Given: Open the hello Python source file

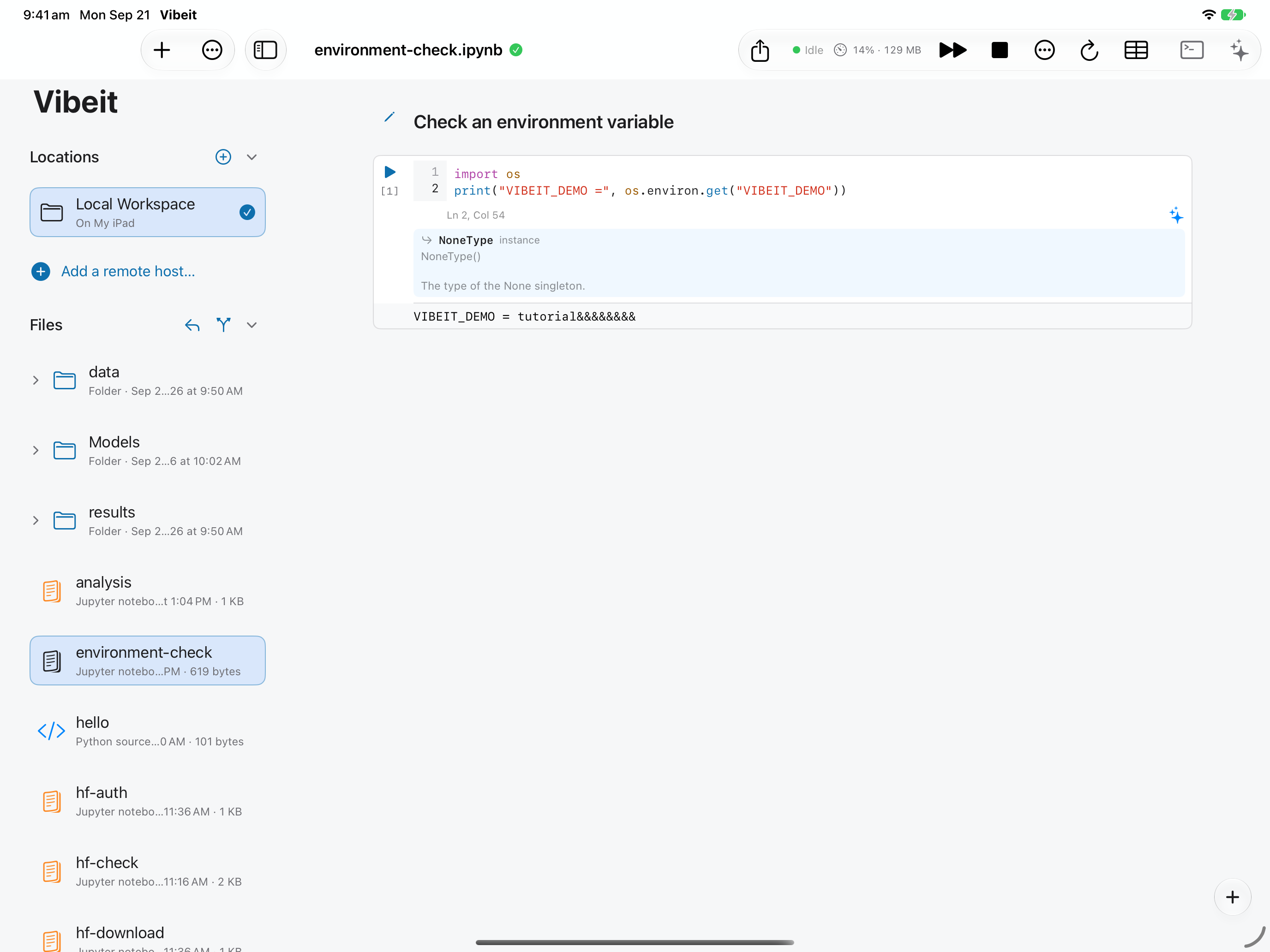Looking at the screenshot, I should pyautogui.click(x=148, y=731).
